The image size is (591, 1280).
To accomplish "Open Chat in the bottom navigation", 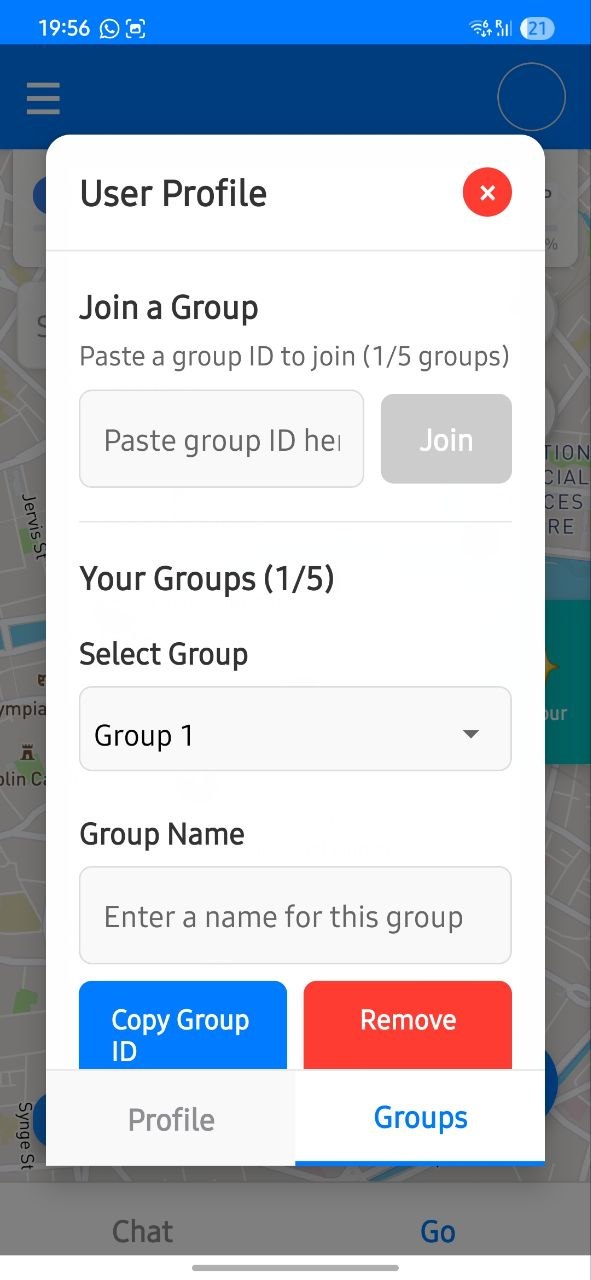I will tap(142, 1230).
